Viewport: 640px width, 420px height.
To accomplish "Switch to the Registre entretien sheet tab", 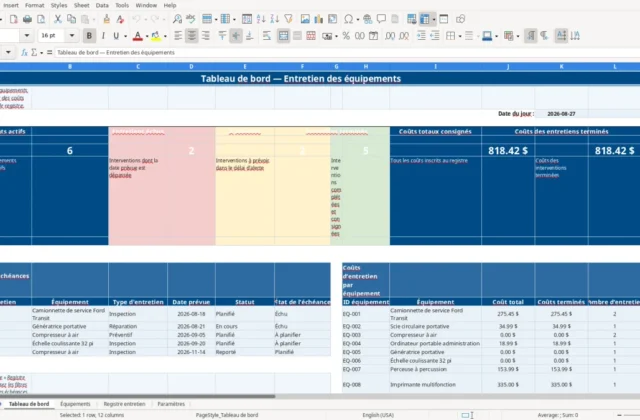I will [124, 404].
